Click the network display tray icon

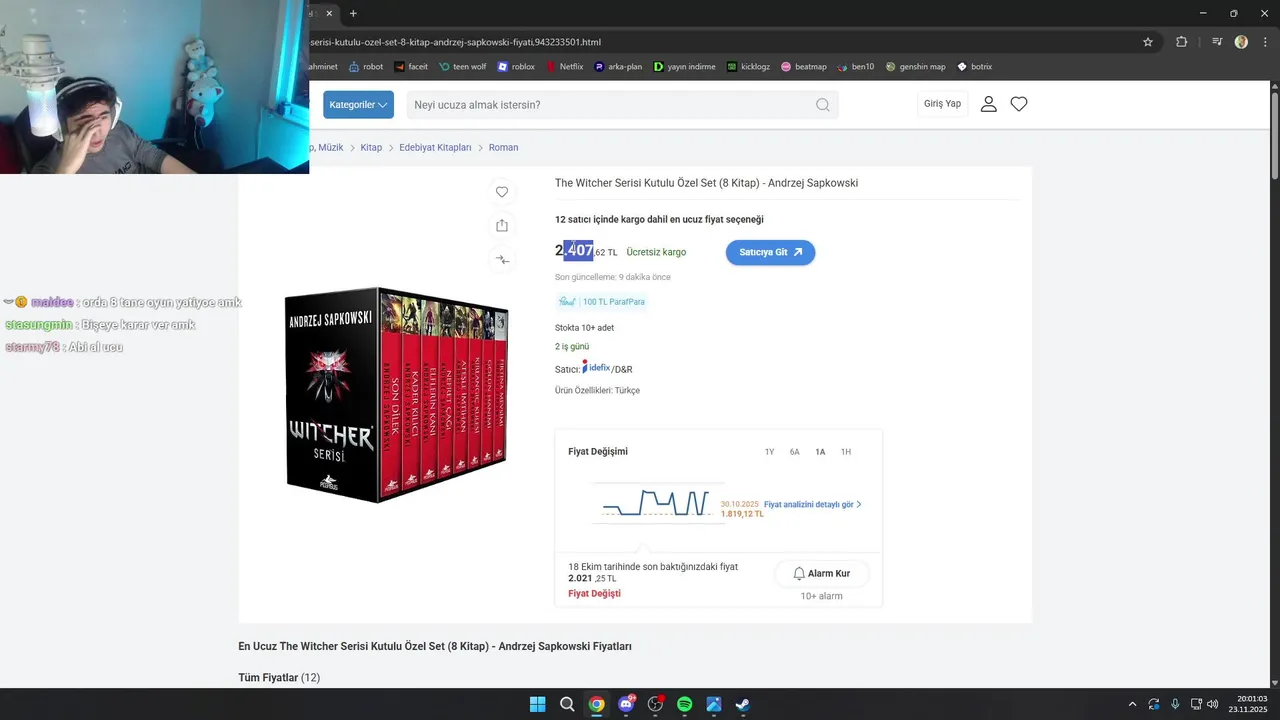point(1196,704)
